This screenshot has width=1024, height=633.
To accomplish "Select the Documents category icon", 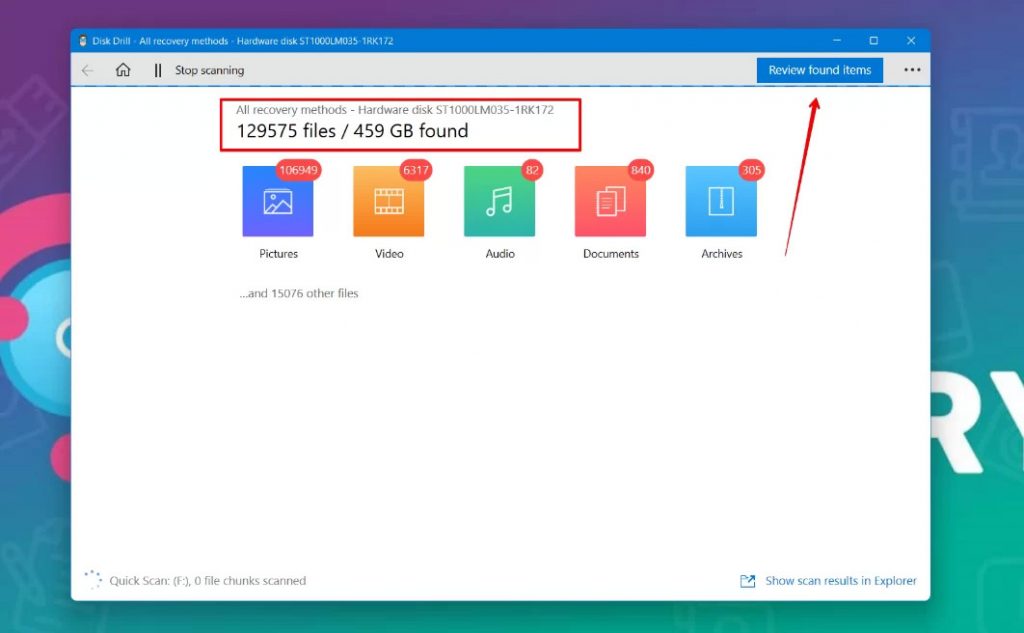I will click(610, 201).
